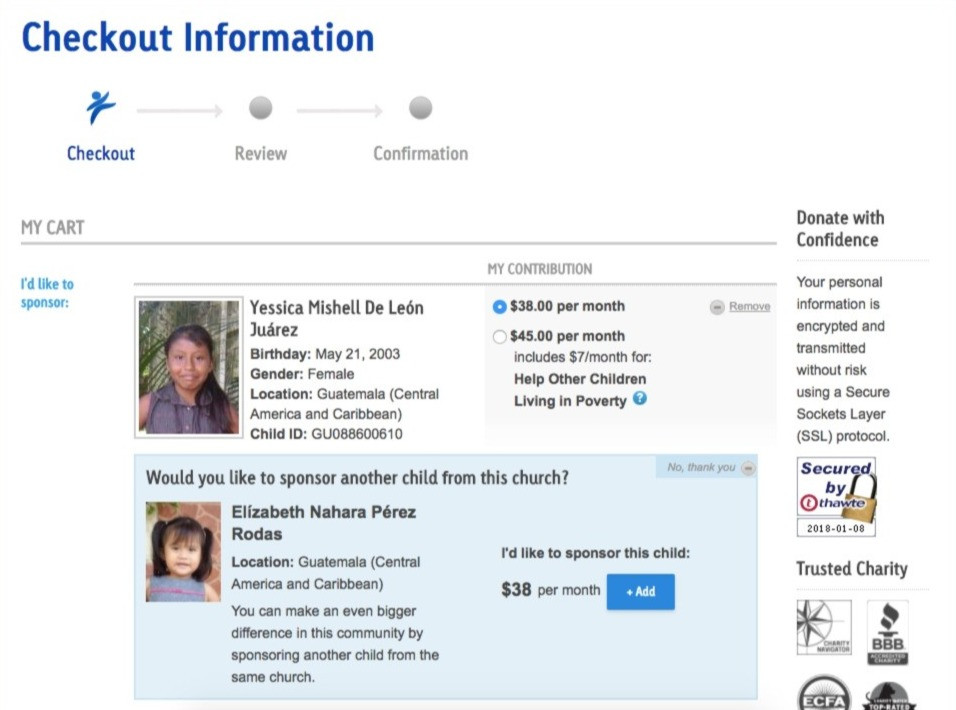Select the $38.00 per month option
This screenshot has height=710, width=956.
[500, 307]
